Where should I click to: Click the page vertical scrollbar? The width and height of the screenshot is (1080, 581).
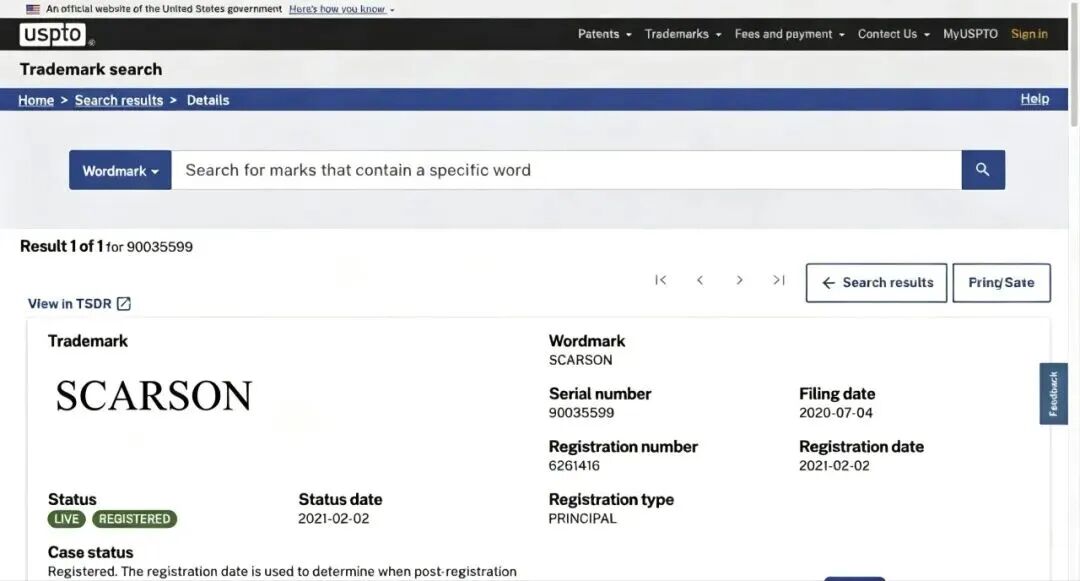tap(1074, 64)
